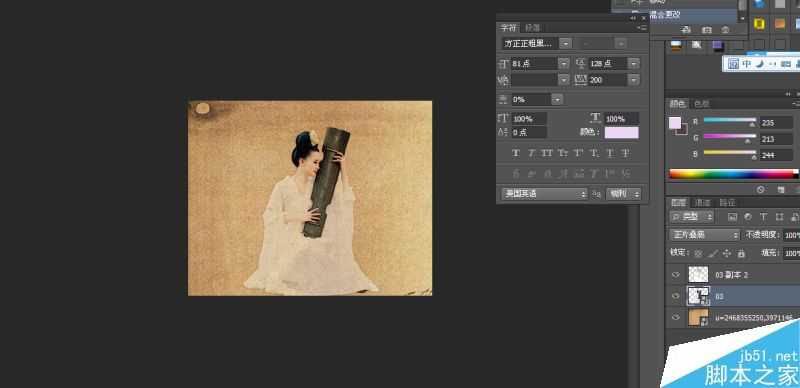Filter layers by pixel layer icon

pos(733,217)
